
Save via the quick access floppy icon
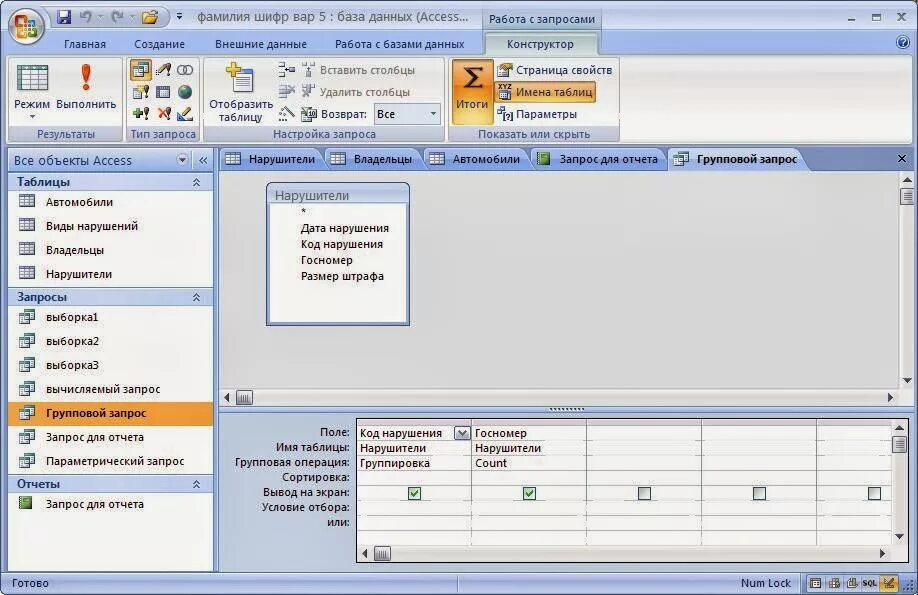coord(63,17)
